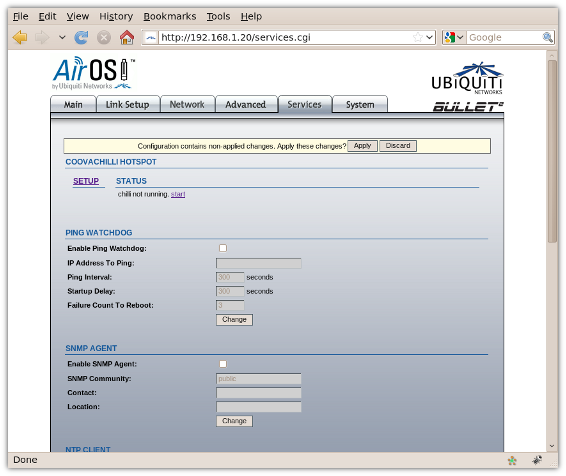Click the Forward arrow in the toolbar
The height and width of the screenshot is (476, 566).
click(42, 37)
